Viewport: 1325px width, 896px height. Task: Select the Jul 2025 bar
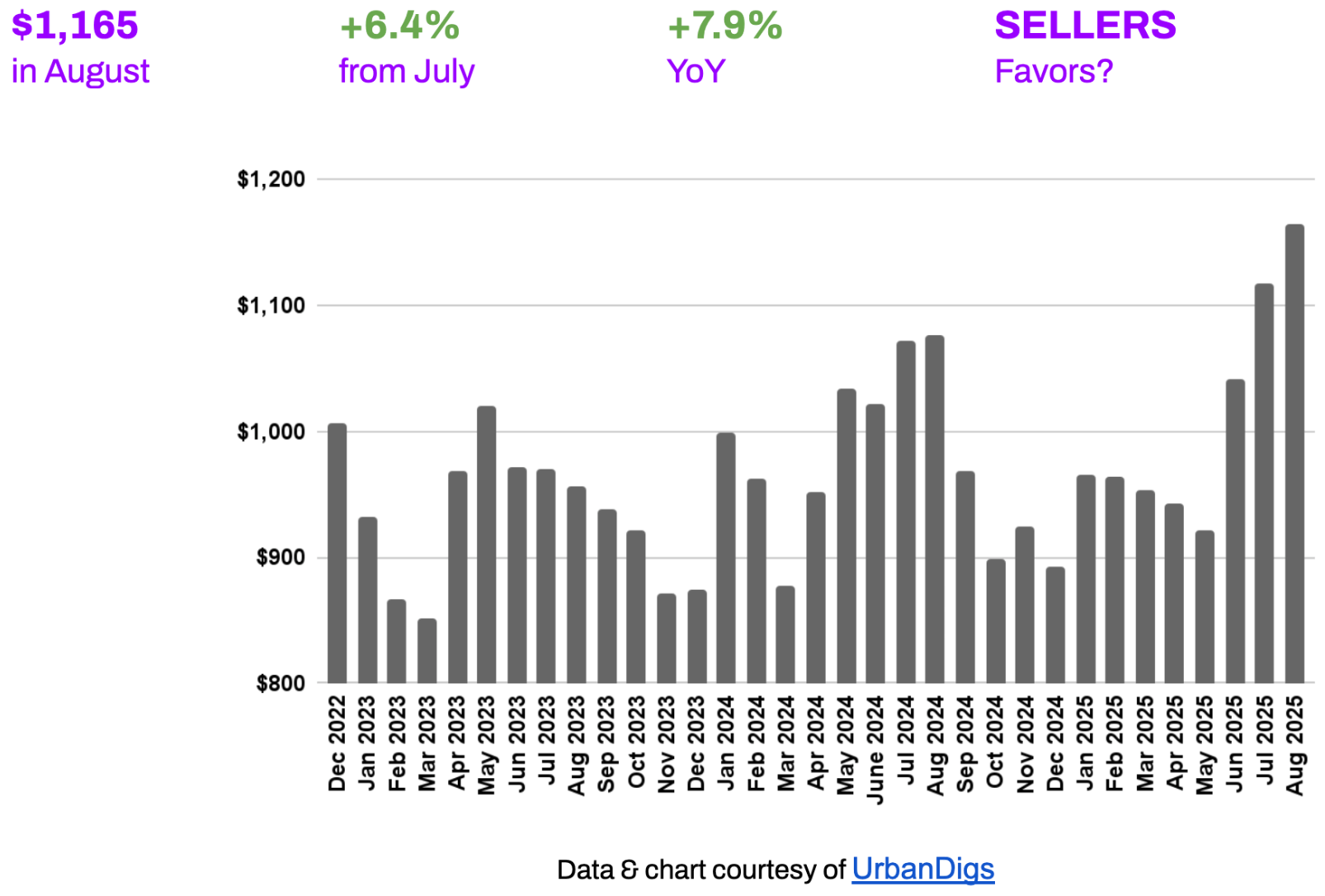click(x=1264, y=483)
